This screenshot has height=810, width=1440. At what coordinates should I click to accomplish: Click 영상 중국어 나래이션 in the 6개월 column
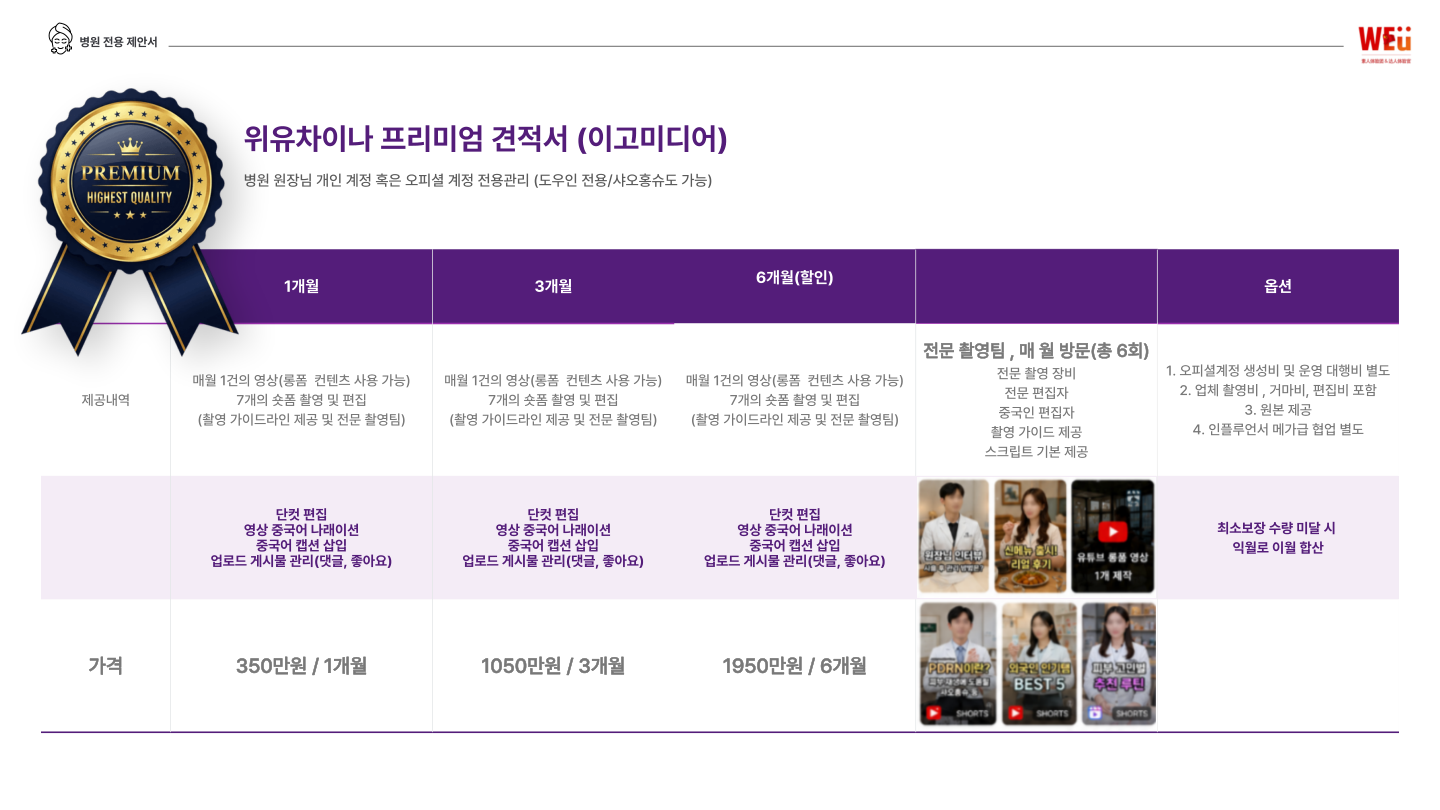(x=795, y=530)
